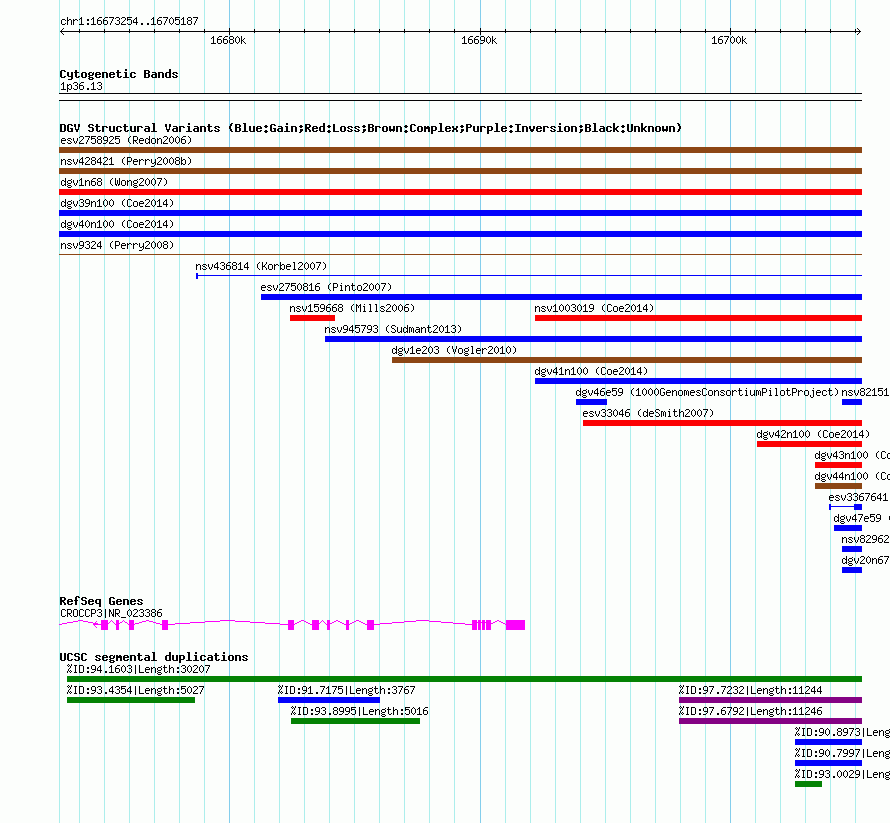
Task: Click the dgv42n100 (Coe2014) label
Action: pos(813,434)
